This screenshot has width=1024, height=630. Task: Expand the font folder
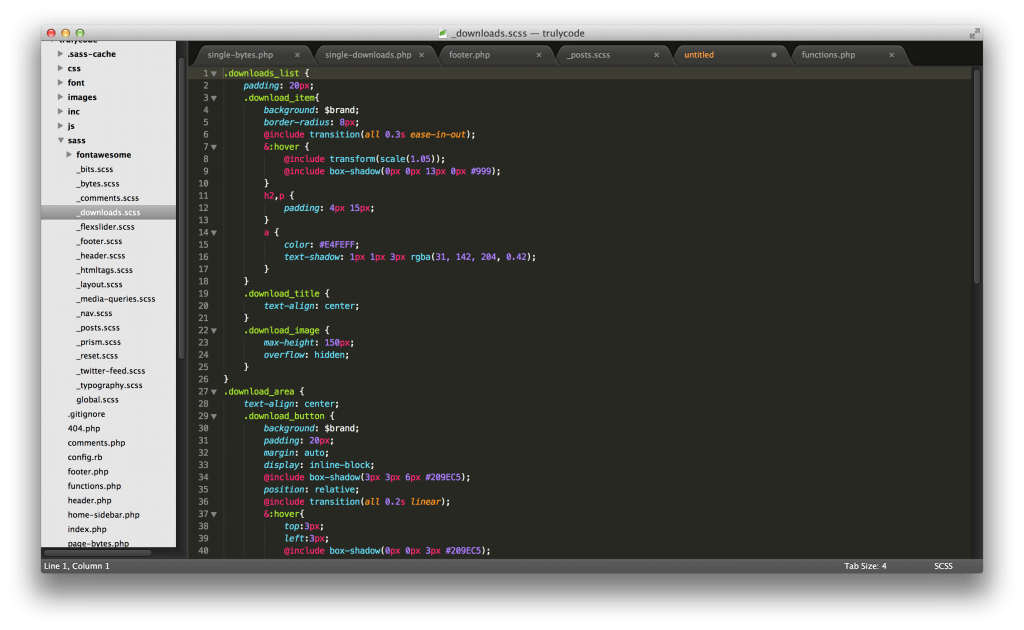click(x=60, y=82)
